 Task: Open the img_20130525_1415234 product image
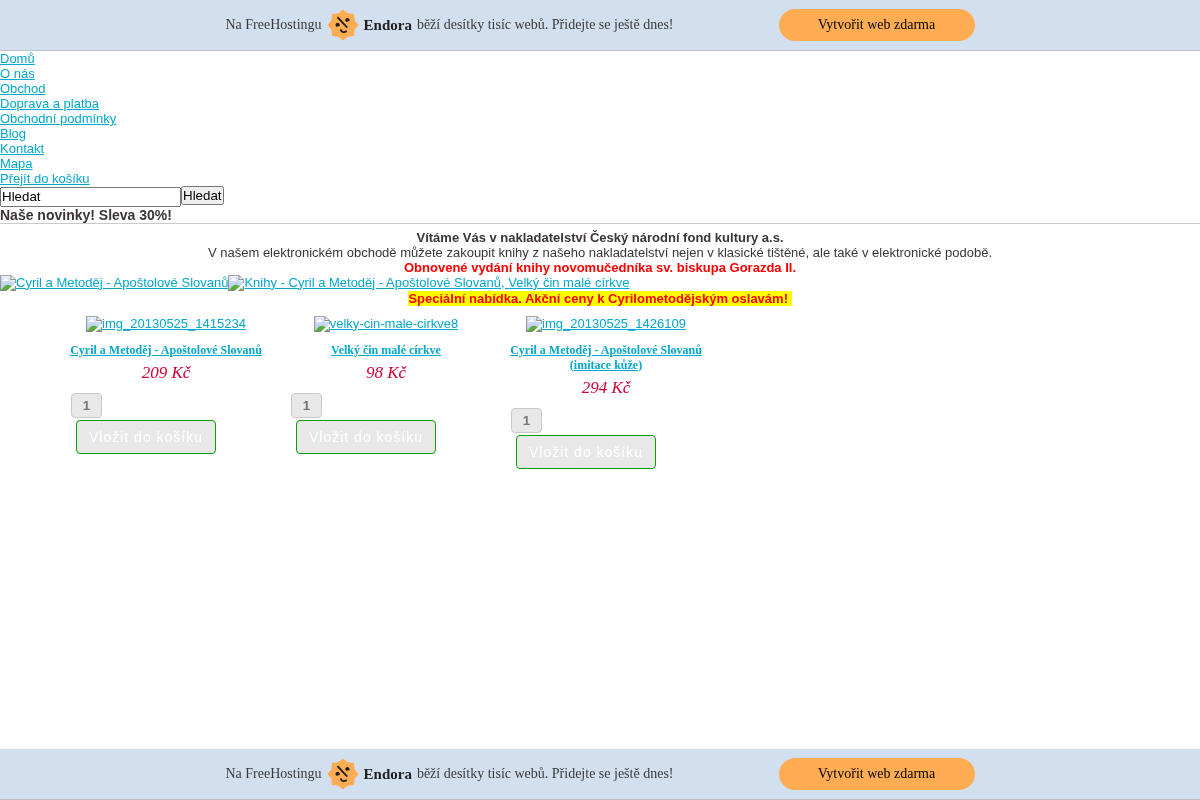coord(166,324)
